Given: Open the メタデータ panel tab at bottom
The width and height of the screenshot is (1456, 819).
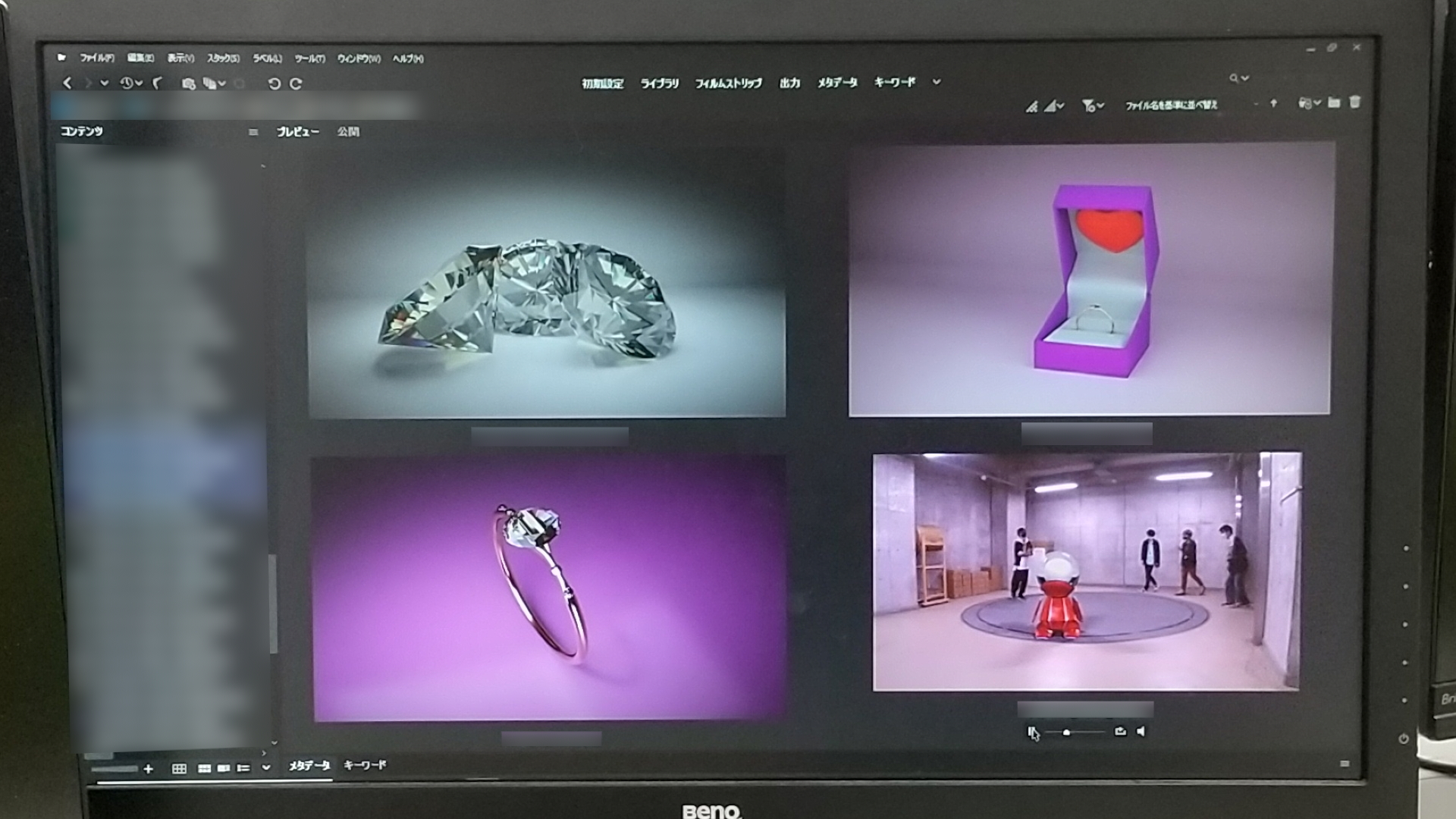Looking at the screenshot, I should pos(309,766).
